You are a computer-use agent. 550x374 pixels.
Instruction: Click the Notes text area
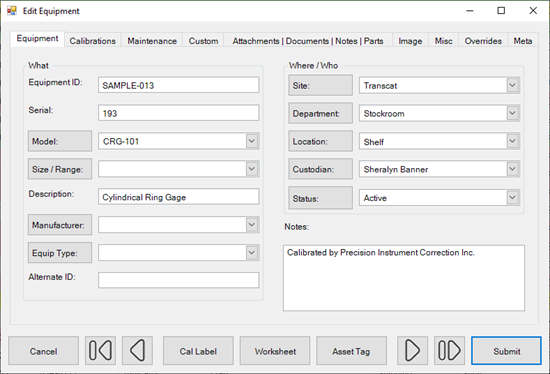(404, 278)
